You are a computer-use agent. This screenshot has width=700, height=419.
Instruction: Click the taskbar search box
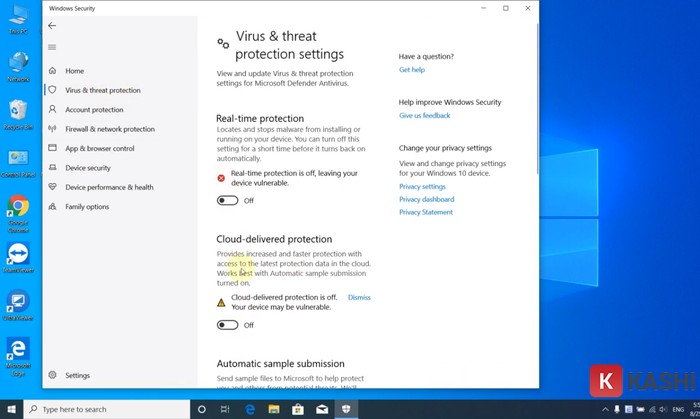107,409
